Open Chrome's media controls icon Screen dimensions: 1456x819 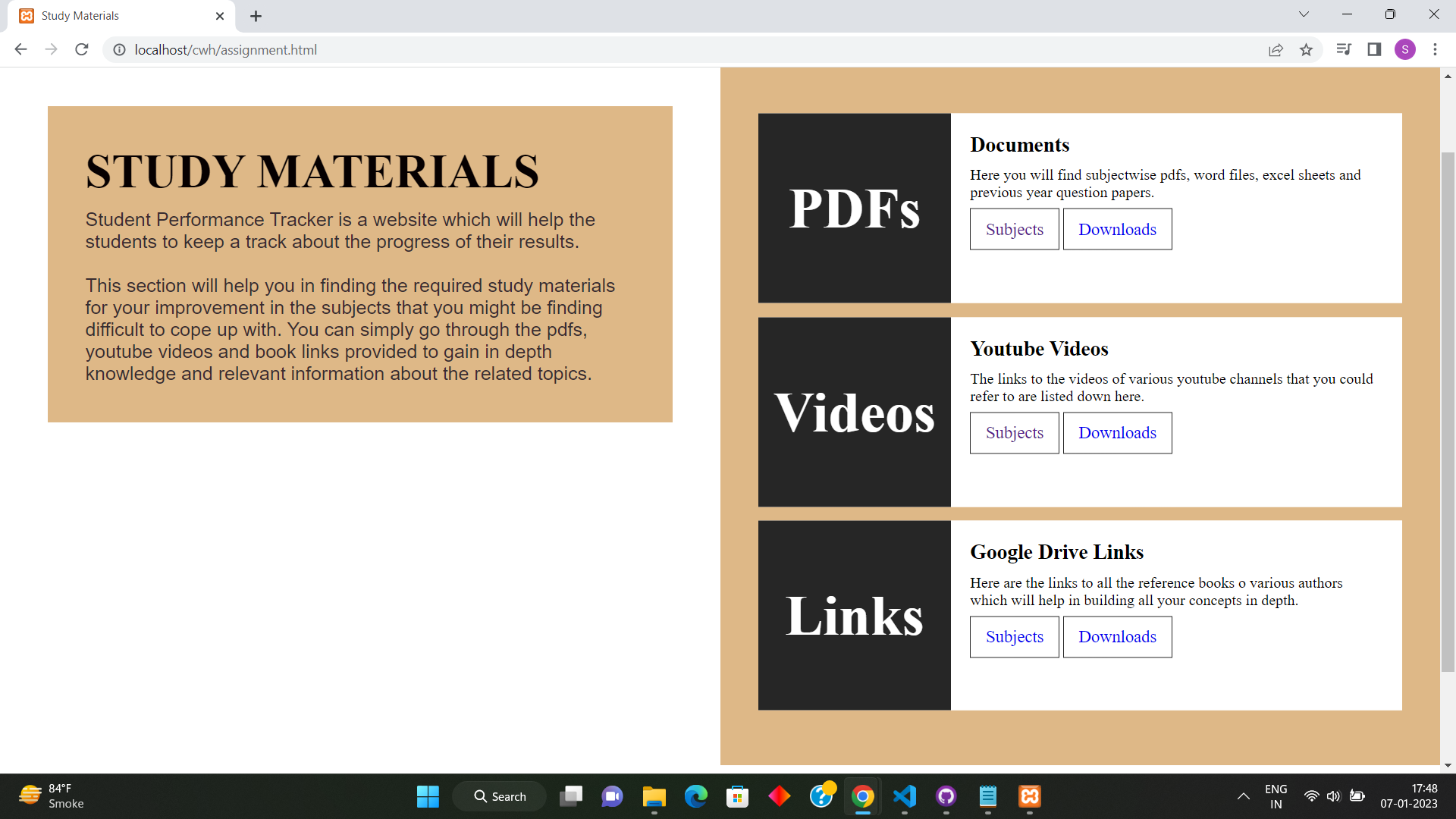point(1343,49)
